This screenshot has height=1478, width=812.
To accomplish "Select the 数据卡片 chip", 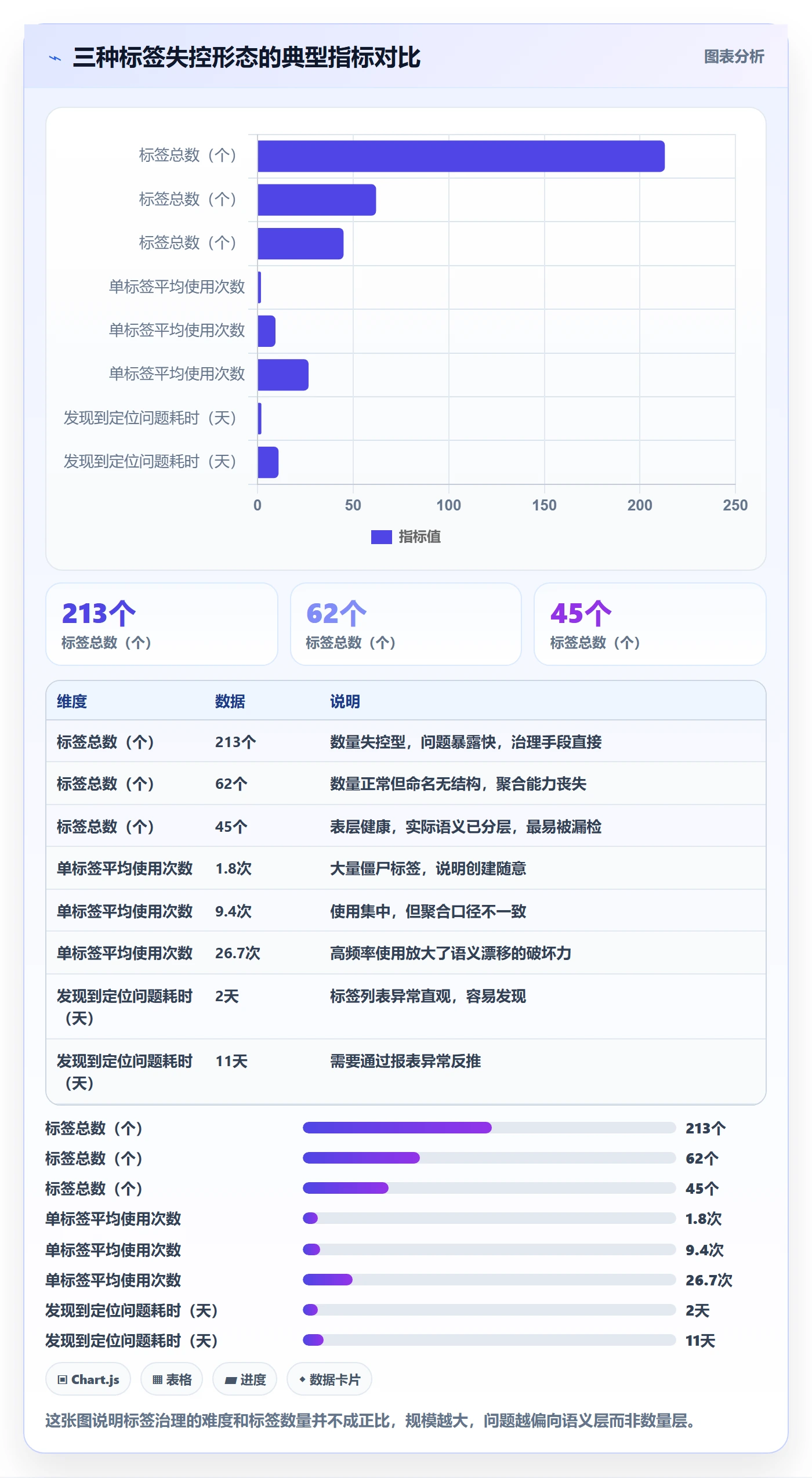I will [x=329, y=1379].
